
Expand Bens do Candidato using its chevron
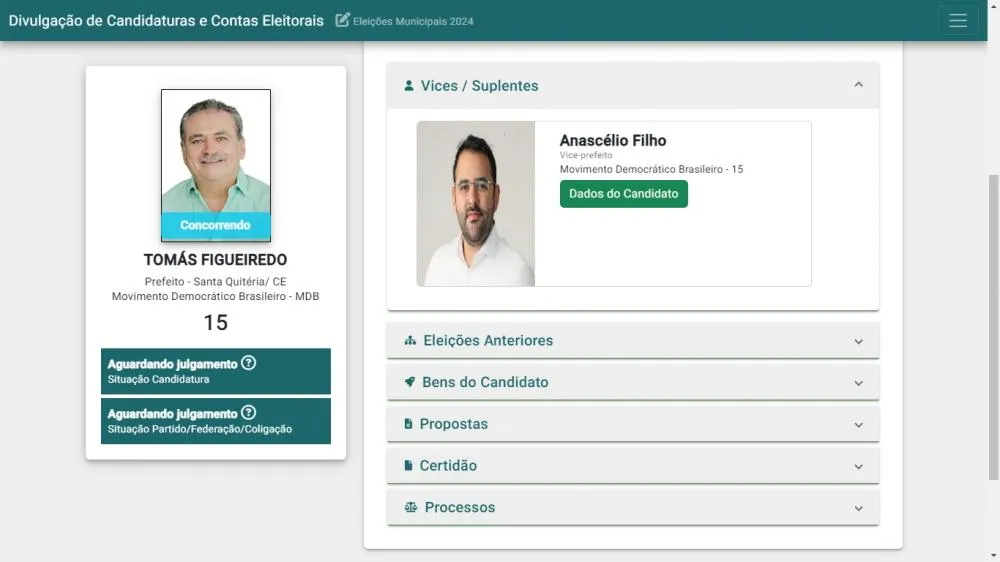(x=858, y=383)
